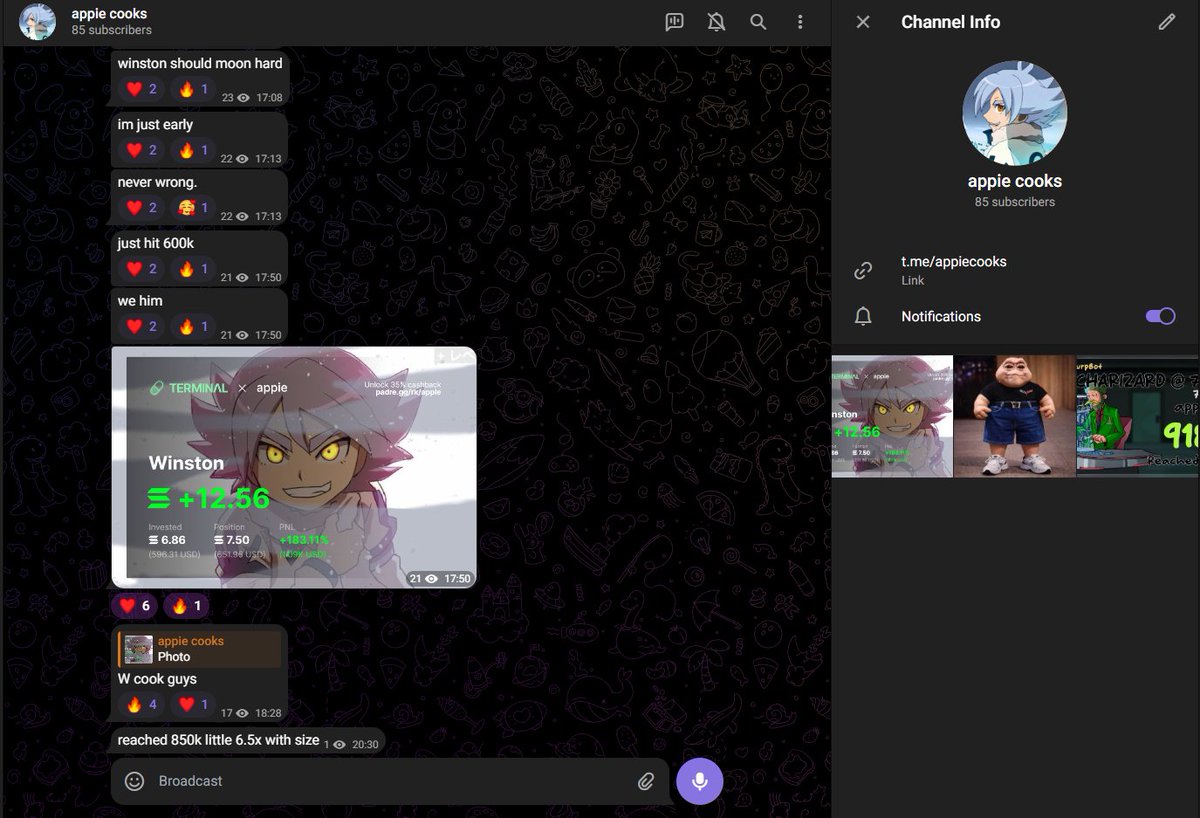
Task: Click the heart 6 reaction under Winston photo
Action: coord(135,605)
